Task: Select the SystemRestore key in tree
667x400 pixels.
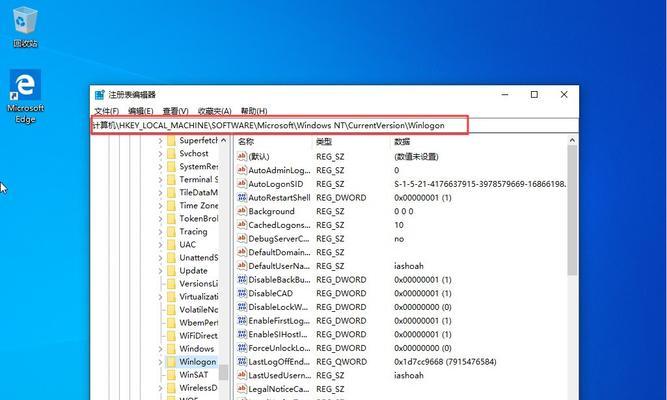Action: coord(198,166)
